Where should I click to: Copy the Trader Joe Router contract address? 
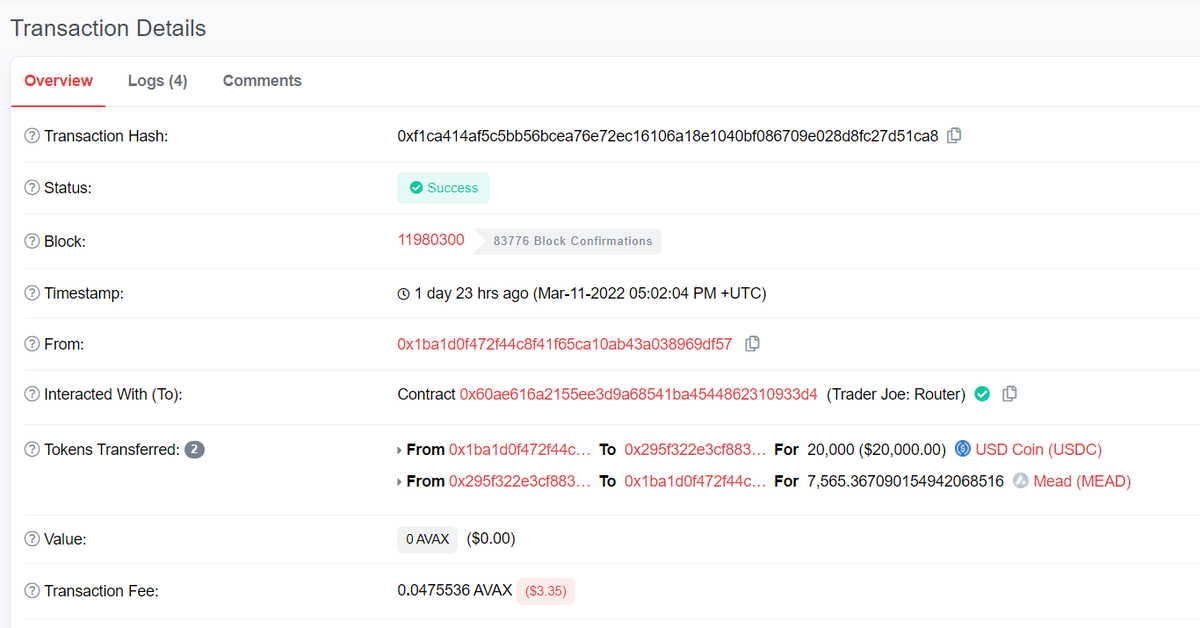pos(1010,394)
